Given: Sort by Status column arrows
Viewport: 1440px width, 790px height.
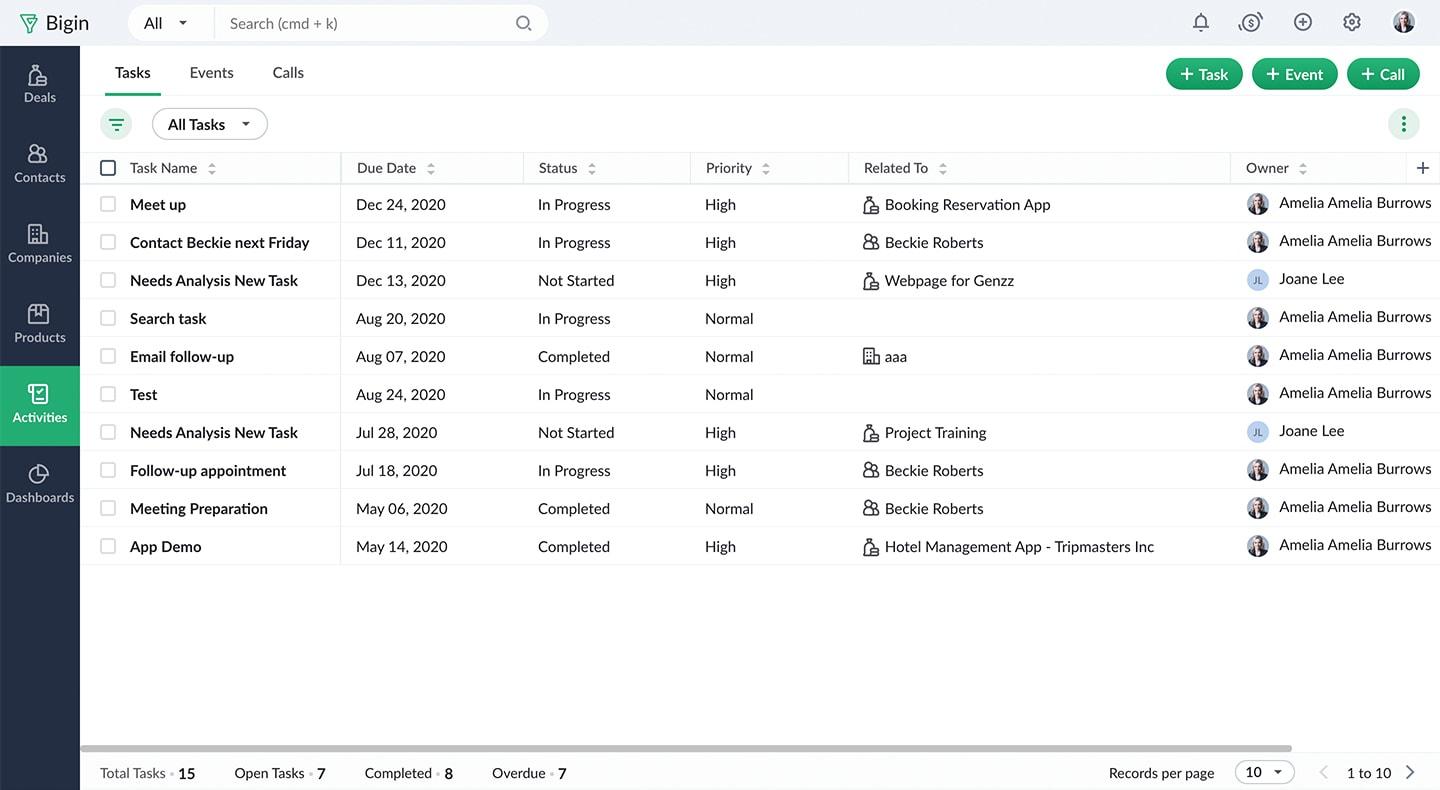Looking at the screenshot, I should point(592,169).
